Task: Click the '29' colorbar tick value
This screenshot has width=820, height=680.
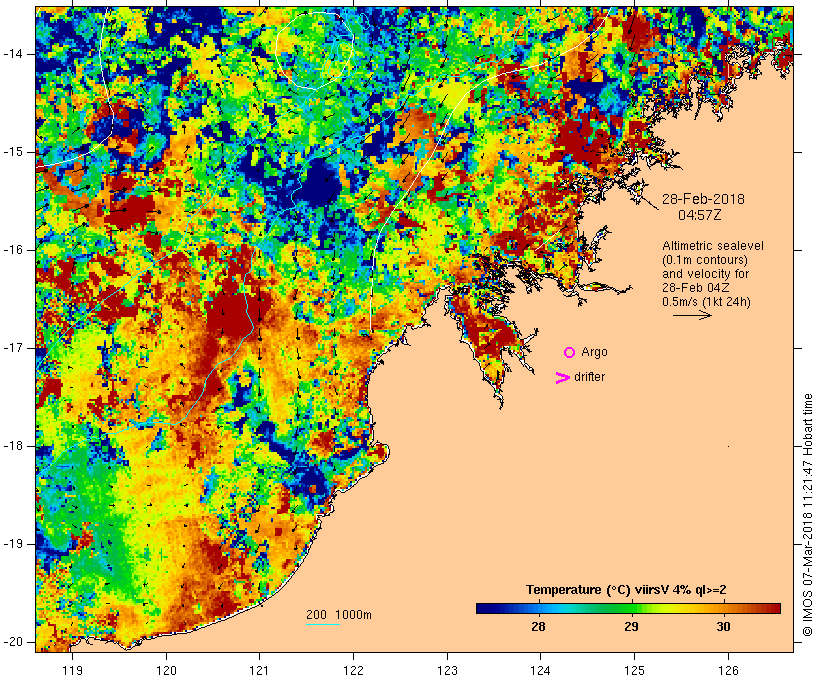Action: click(x=631, y=627)
